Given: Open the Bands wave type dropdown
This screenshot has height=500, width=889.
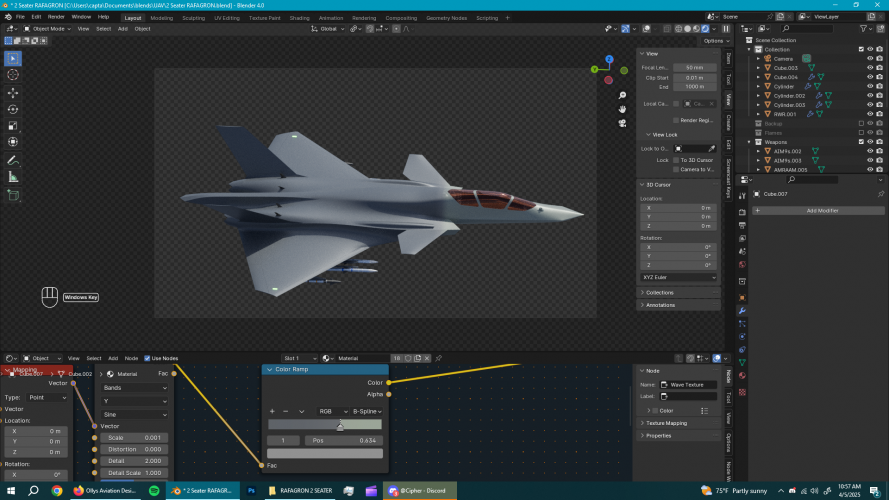Looking at the screenshot, I should [x=134, y=388].
